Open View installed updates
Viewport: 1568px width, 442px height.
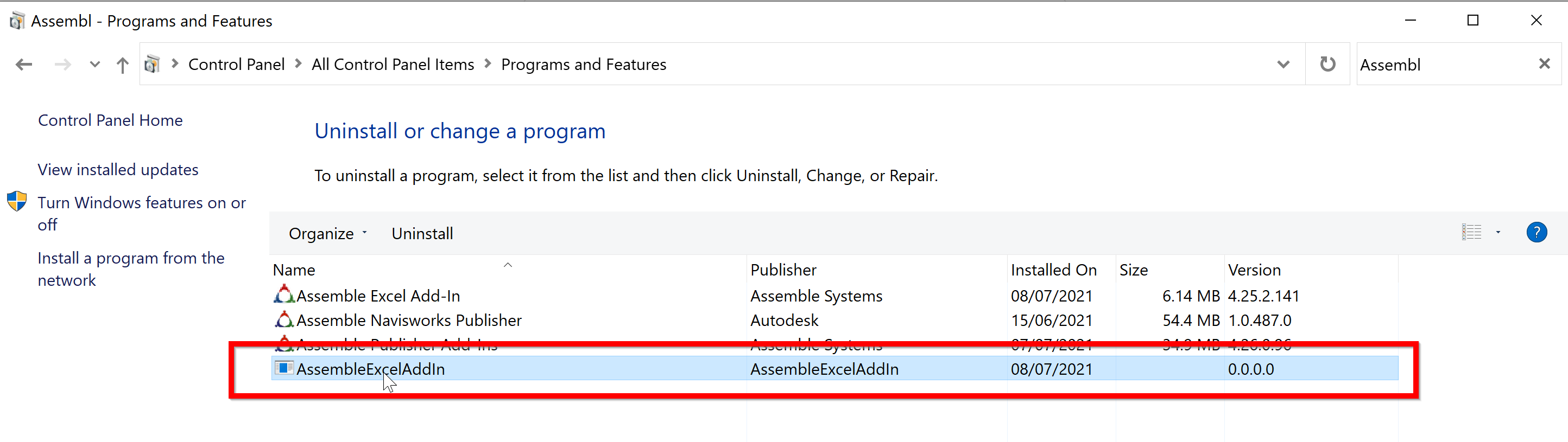117,169
